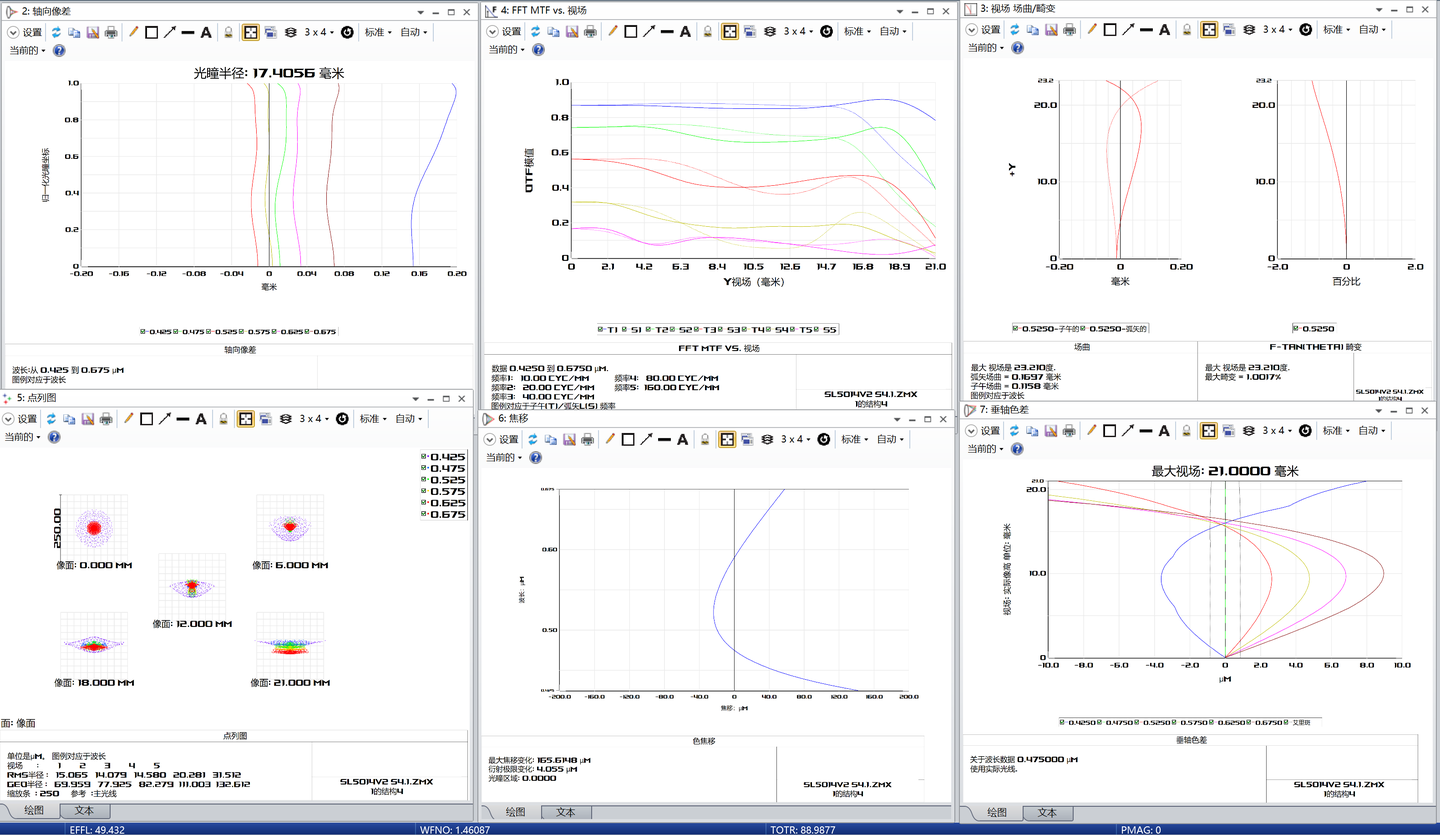The image size is (1440, 835).
Task: Expand the 当前的 dropdown in the 焦移 window
Action: (x=505, y=457)
